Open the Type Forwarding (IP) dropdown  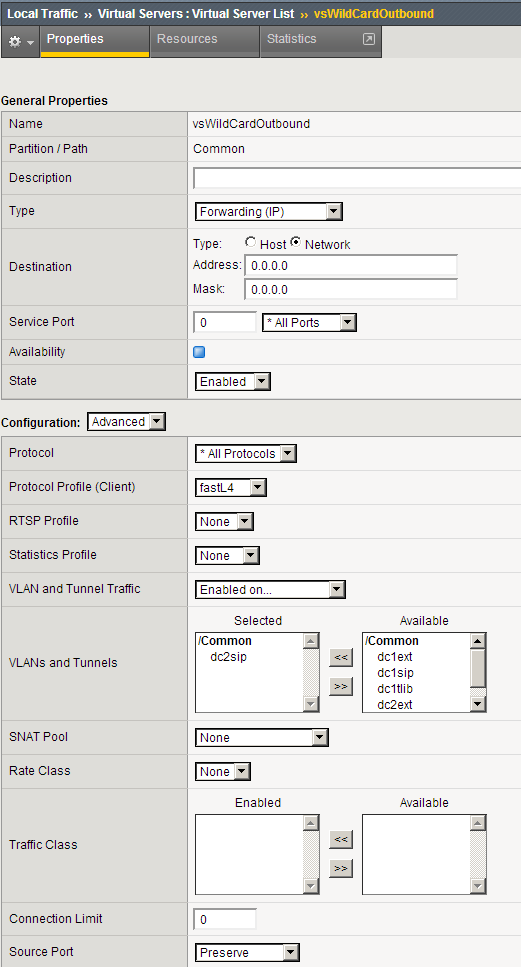point(269,212)
